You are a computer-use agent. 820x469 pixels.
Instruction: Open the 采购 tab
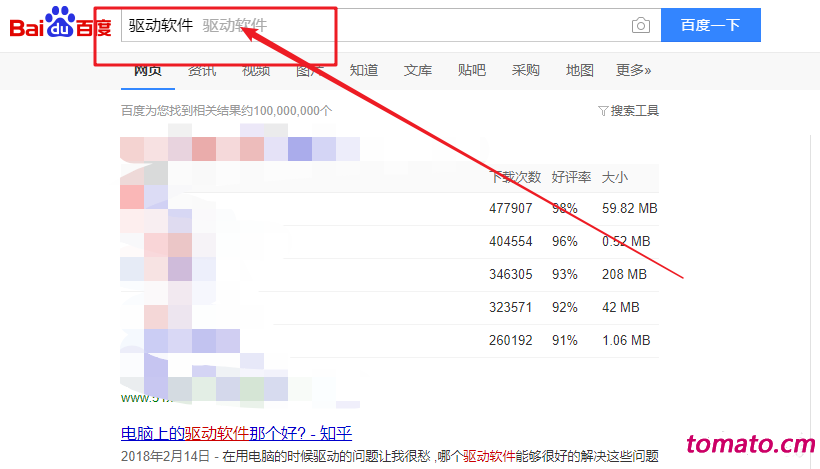coord(526,70)
